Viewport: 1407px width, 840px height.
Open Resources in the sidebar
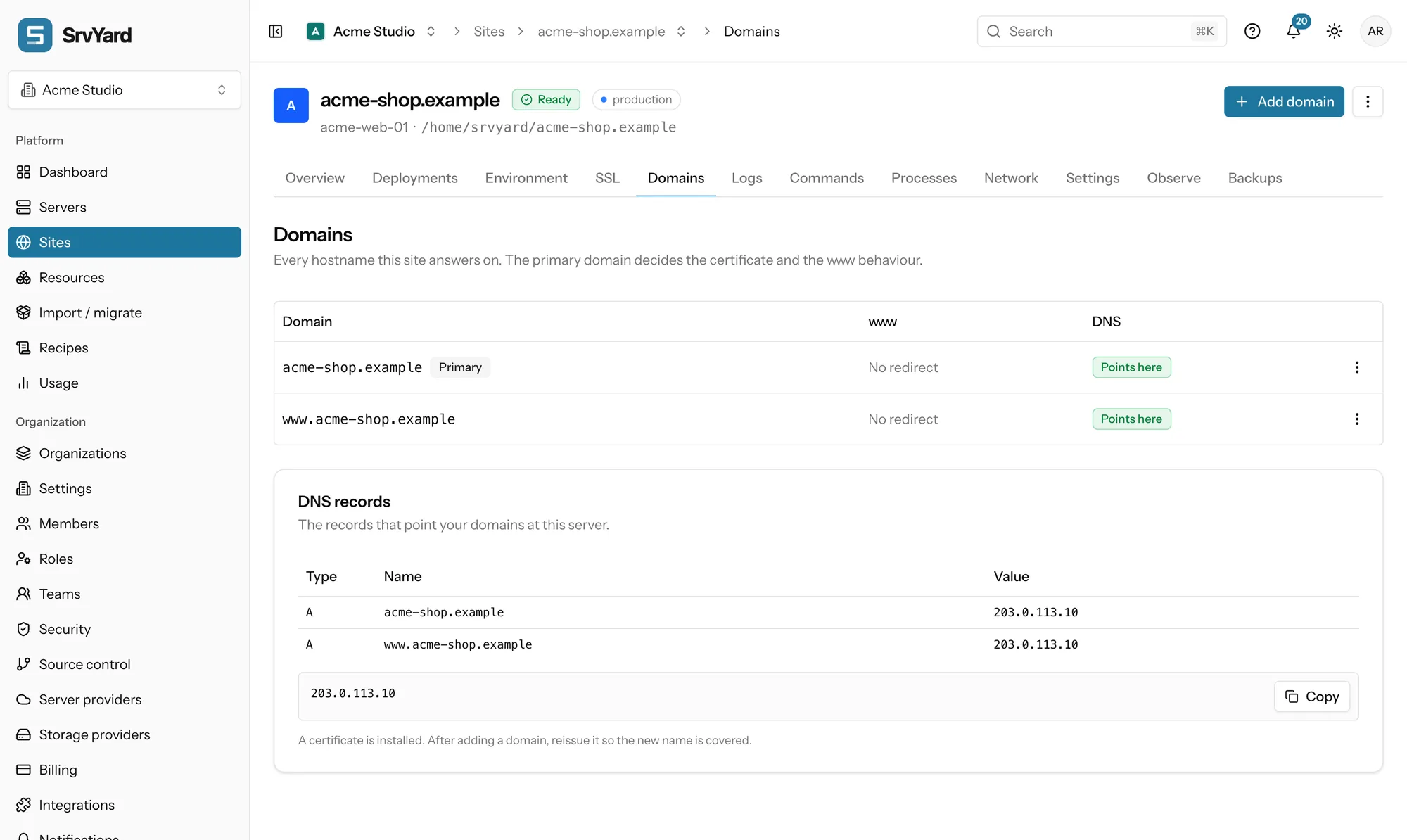pyautogui.click(x=125, y=278)
